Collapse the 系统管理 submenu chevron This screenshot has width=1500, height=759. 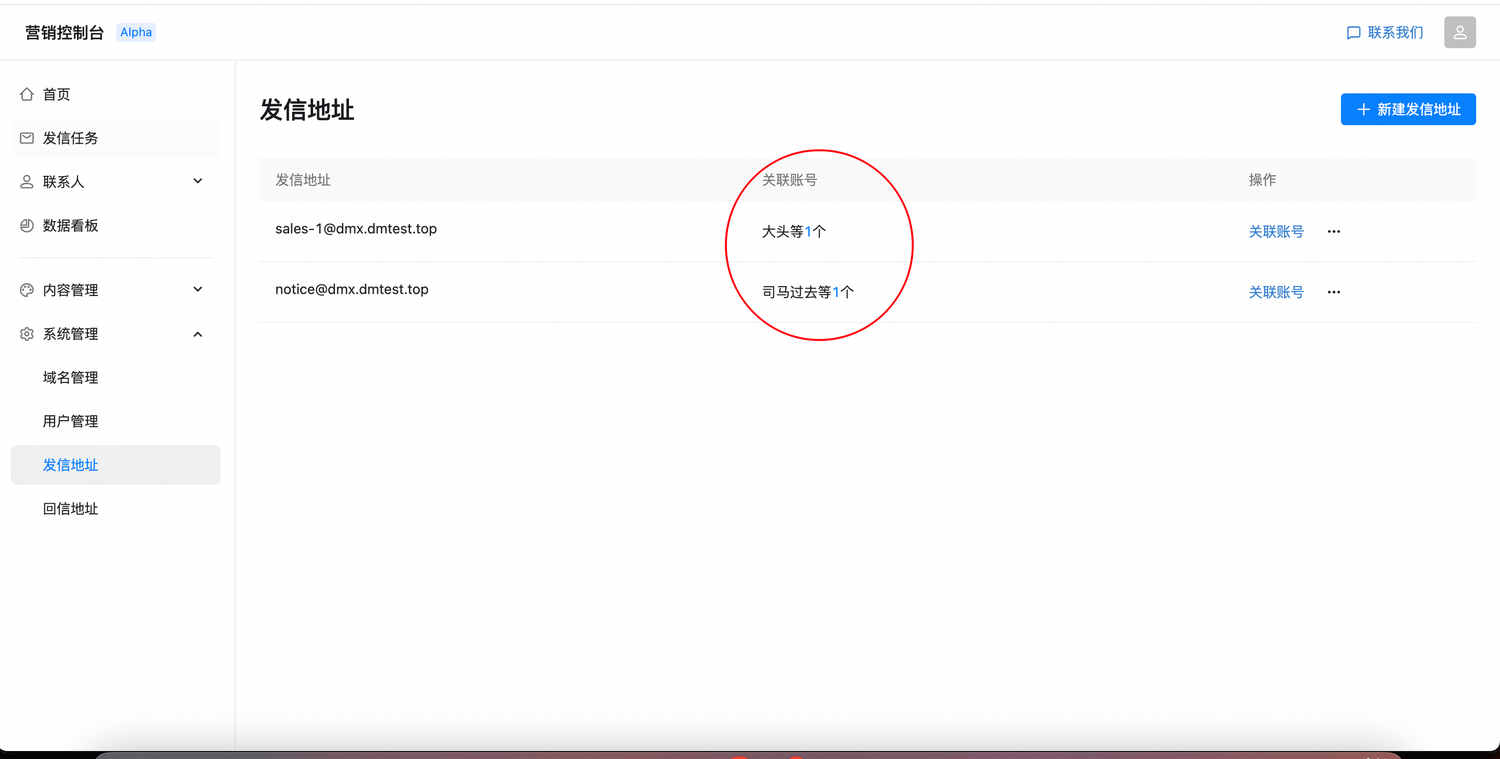[x=198, y=334]
